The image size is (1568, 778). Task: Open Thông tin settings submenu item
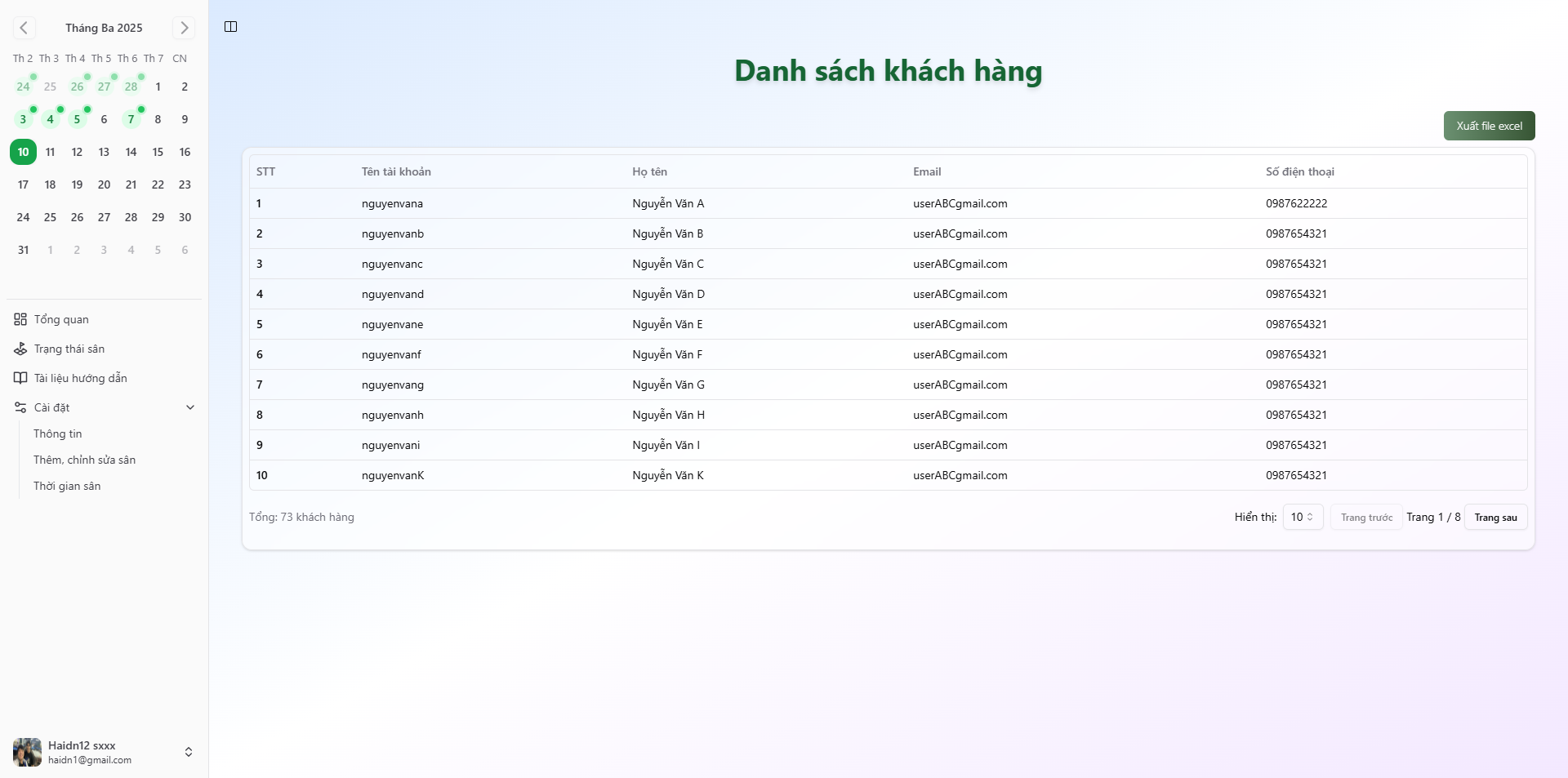58,433
